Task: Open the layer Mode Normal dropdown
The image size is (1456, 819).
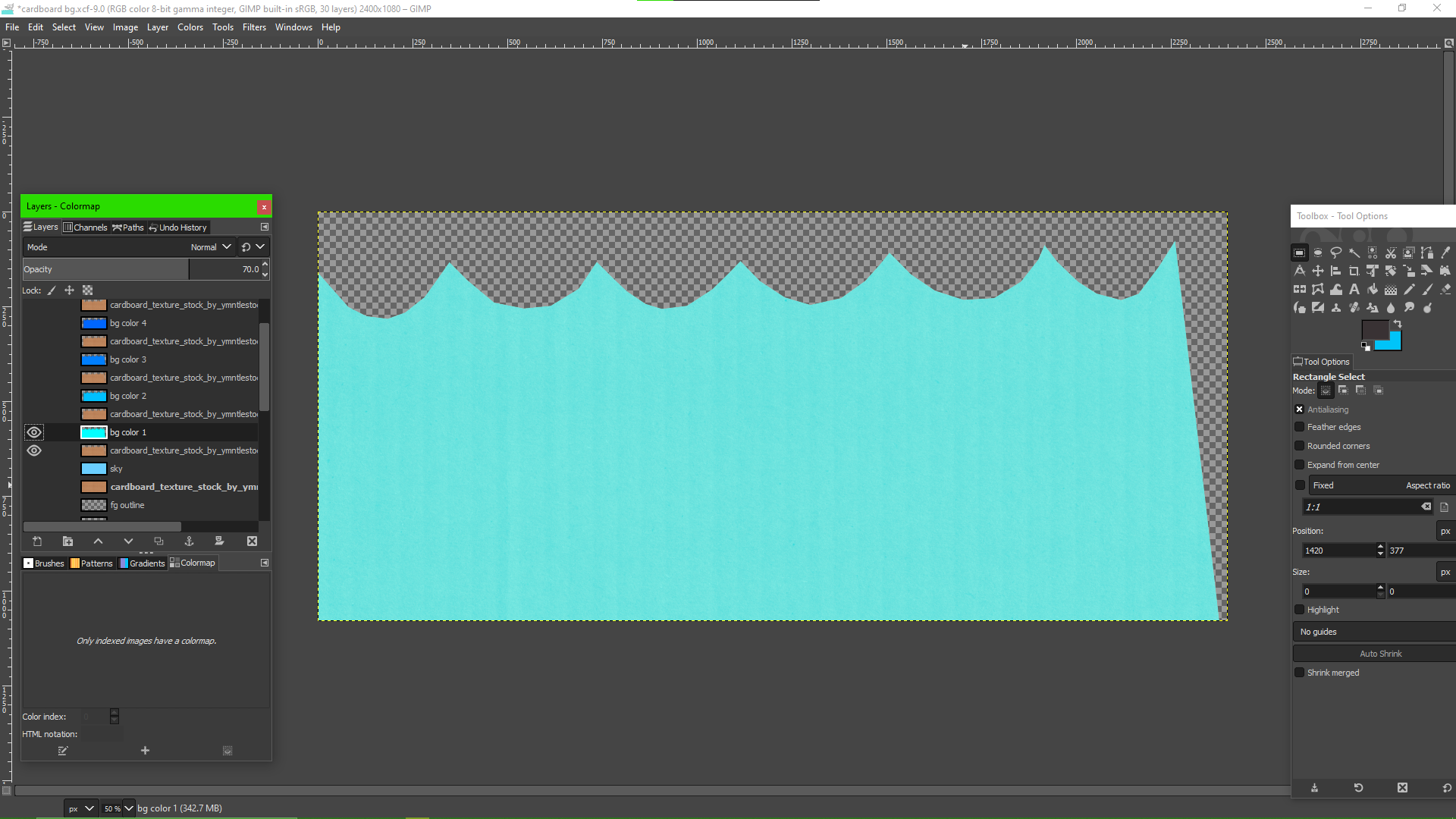Action: [210, 247]
